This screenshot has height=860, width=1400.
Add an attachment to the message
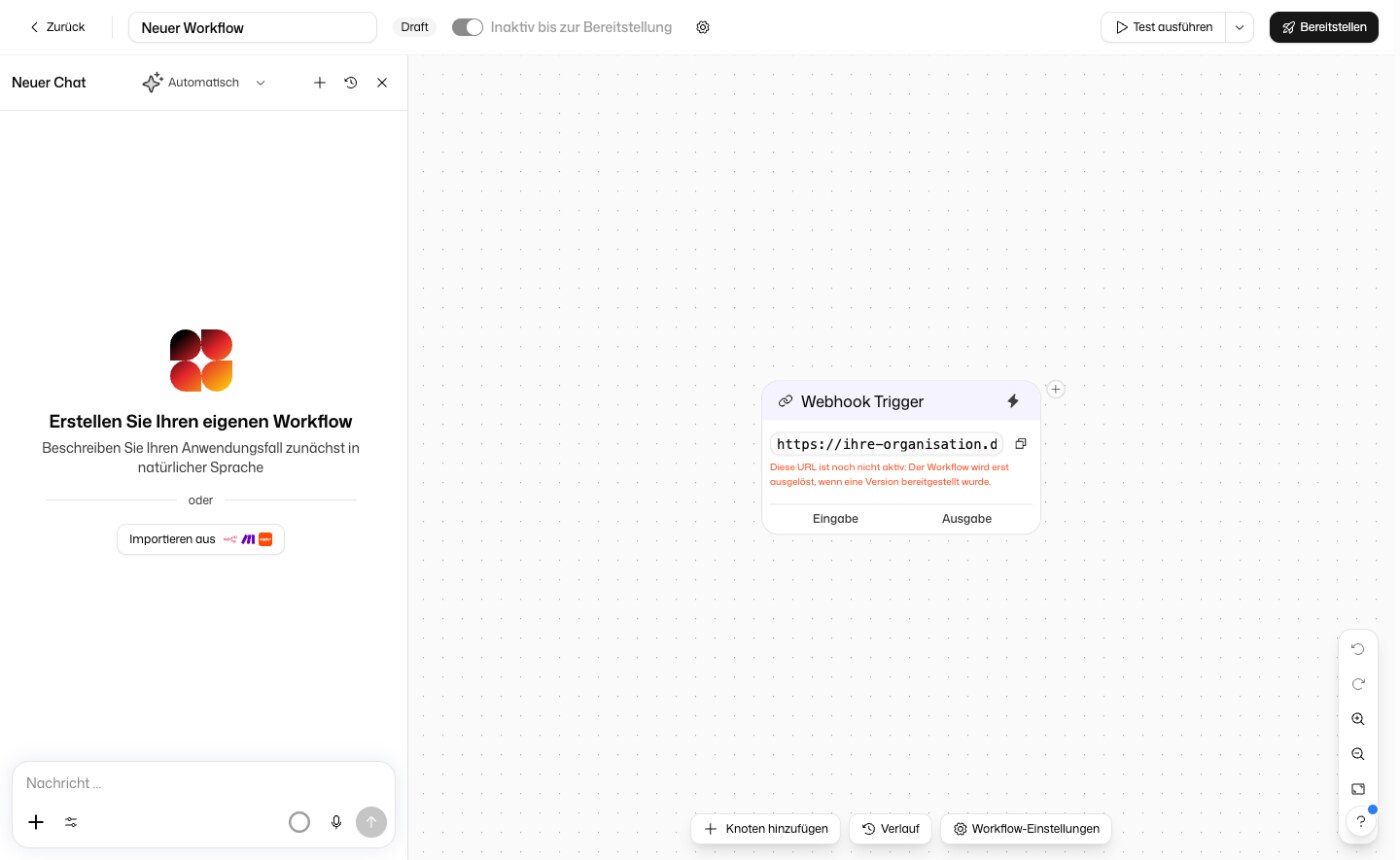click(36, 822)
